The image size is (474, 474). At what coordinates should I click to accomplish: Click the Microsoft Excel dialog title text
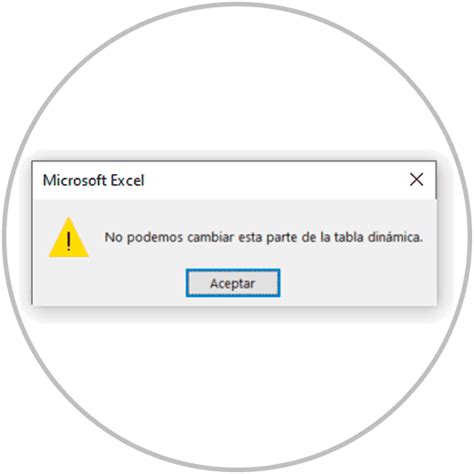click(x=93, y=180)
